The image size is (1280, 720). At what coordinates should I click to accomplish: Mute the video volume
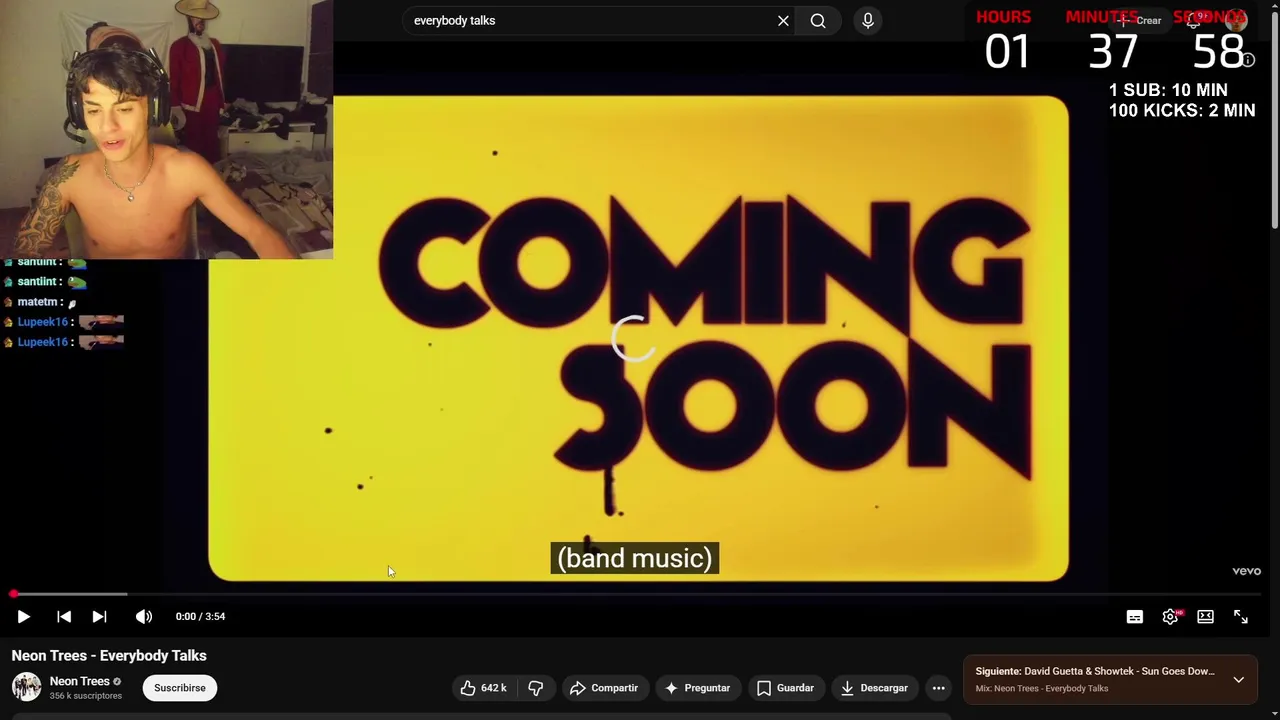coord(144,617)
